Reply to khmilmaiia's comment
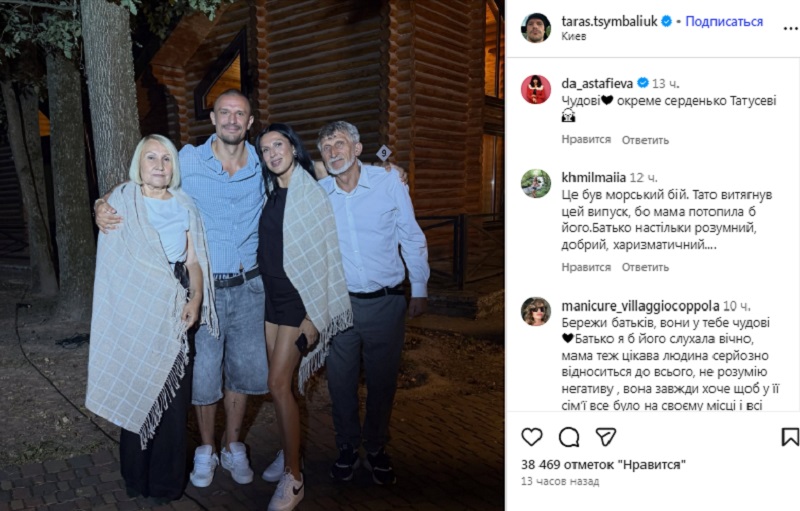 (645, 267)
